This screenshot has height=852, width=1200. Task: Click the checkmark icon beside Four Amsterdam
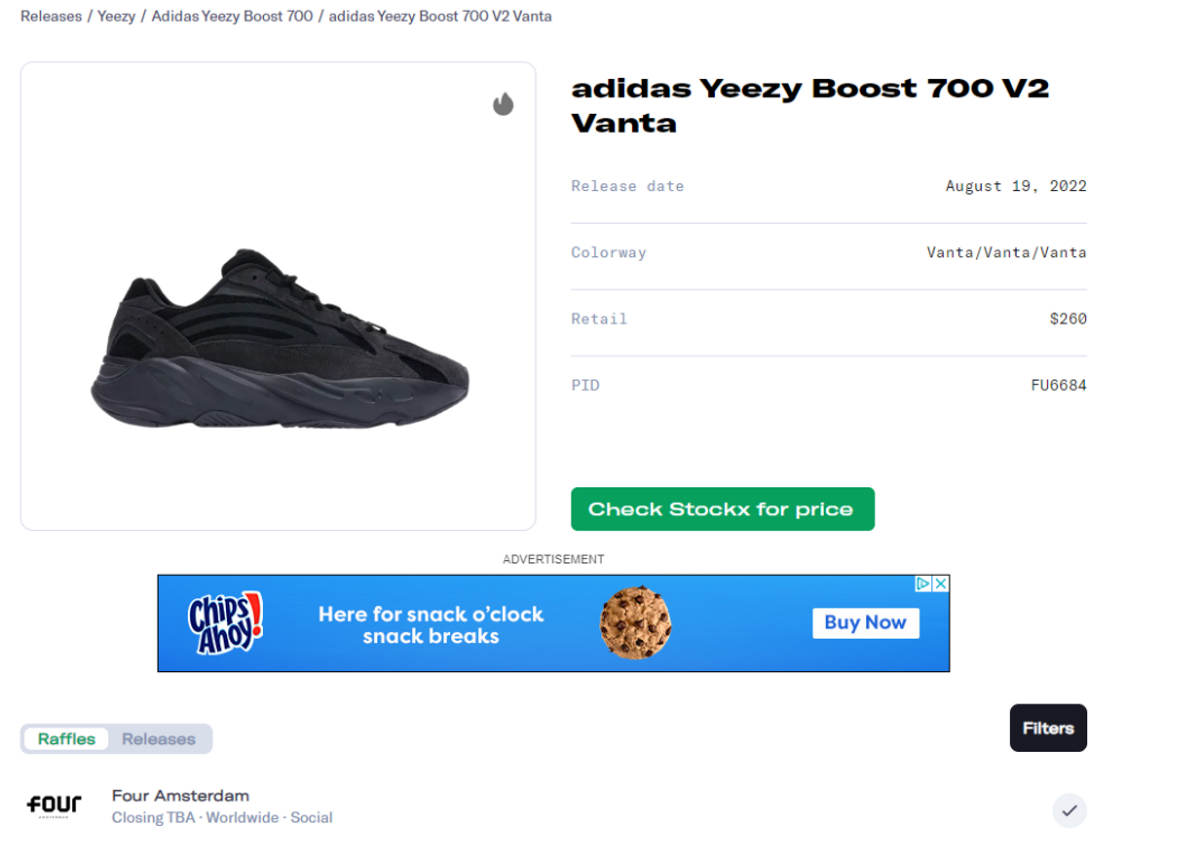1069,811
